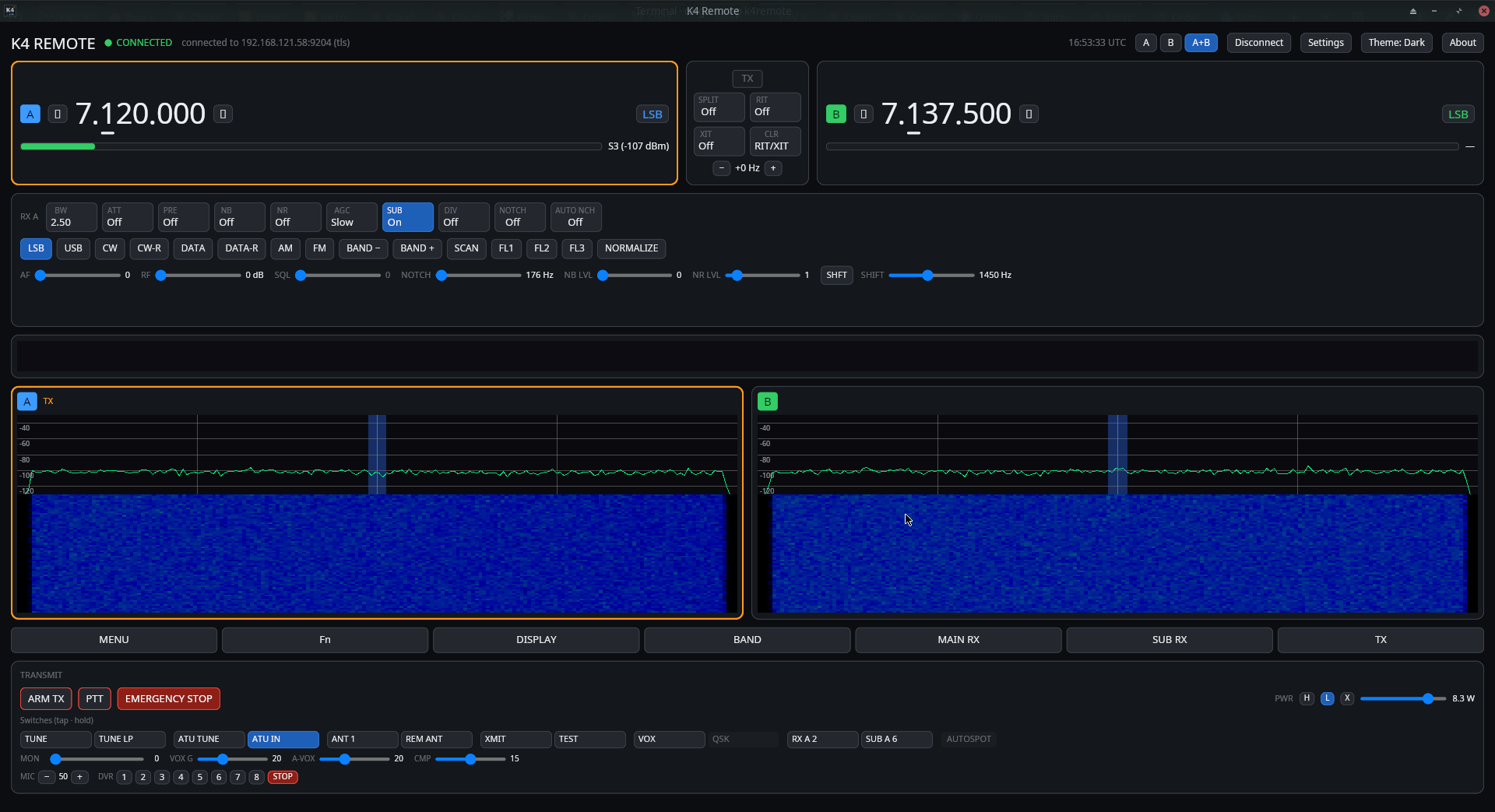
Task: Open the LSB mode badge on VFO B
Action: coord(1458,114)
